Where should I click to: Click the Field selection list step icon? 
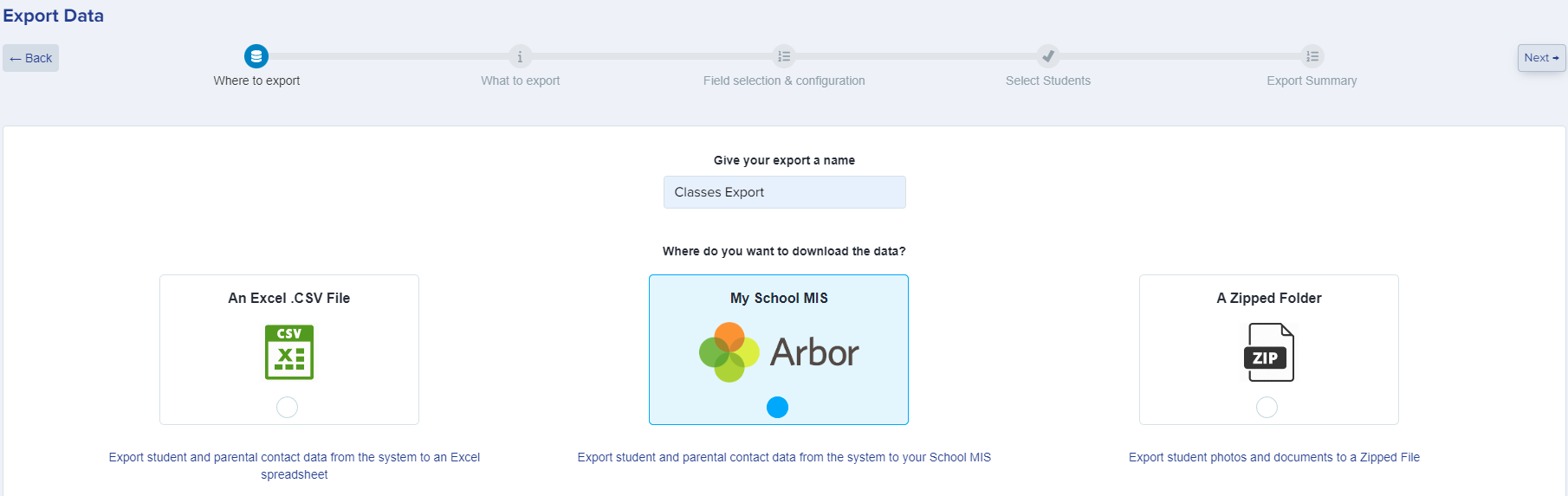tap(784, 56)
